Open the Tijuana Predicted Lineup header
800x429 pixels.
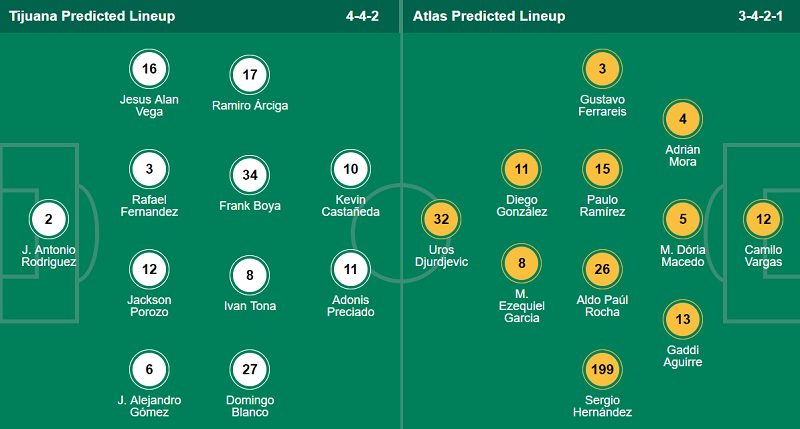[91, 16]
